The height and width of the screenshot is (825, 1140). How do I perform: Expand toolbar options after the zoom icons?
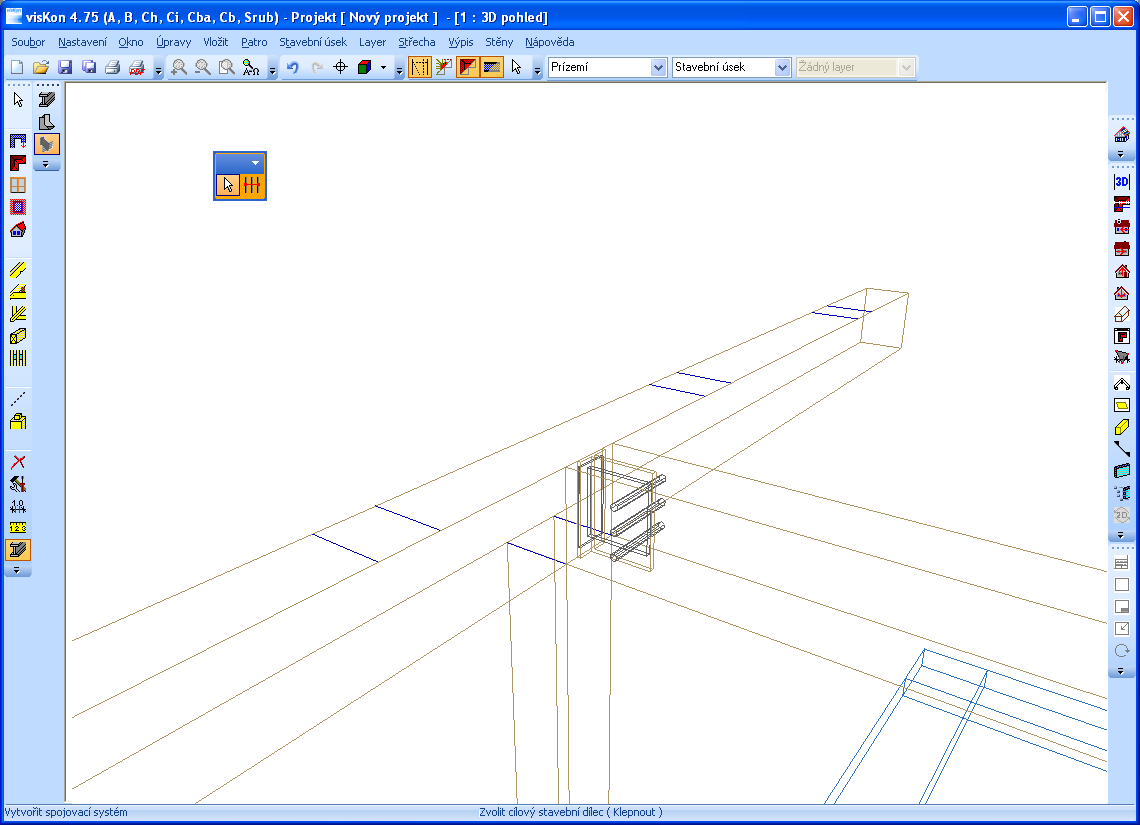[273, 71]
